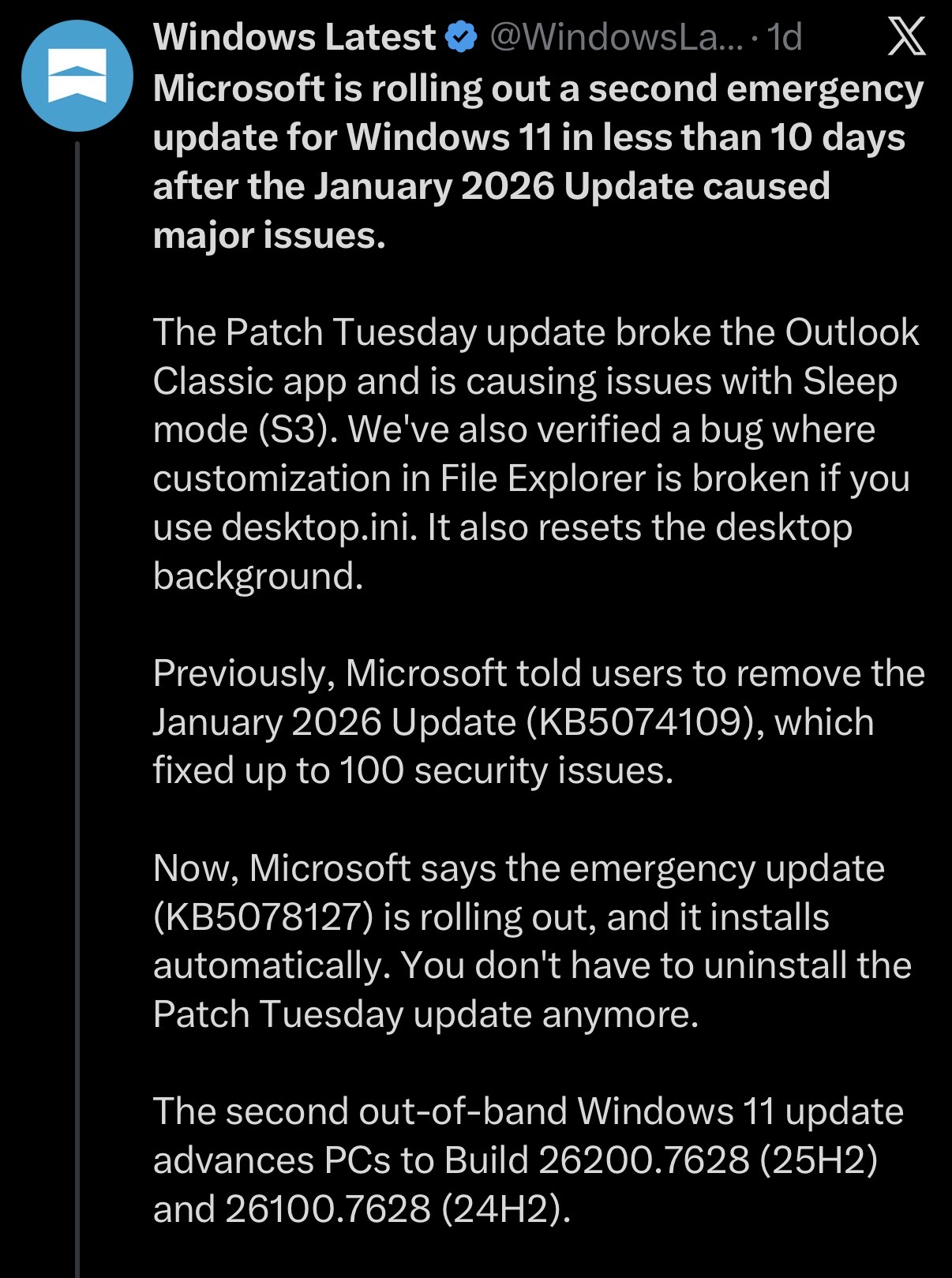The height and width of the screenshot is (1278, 952).
Task: Tap the Patch Tuesday update anymore line
Action: [425, 1014]
